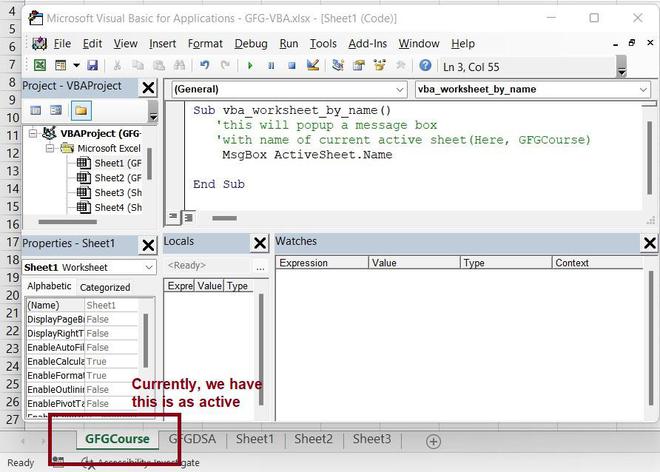Click the Locals call stack ellipsis button
Viewport: 660px width, 472px height.
[x=260, y=267]
